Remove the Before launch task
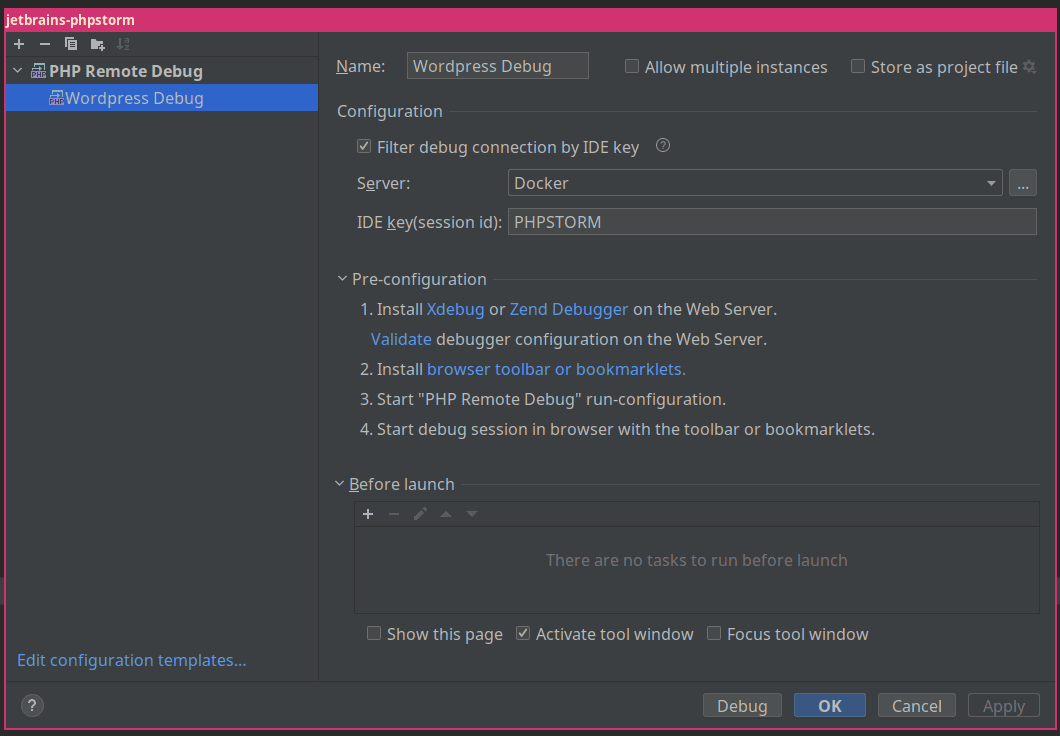The height and width of the screenshot is (736, 1060). click(x=394, y=514)
